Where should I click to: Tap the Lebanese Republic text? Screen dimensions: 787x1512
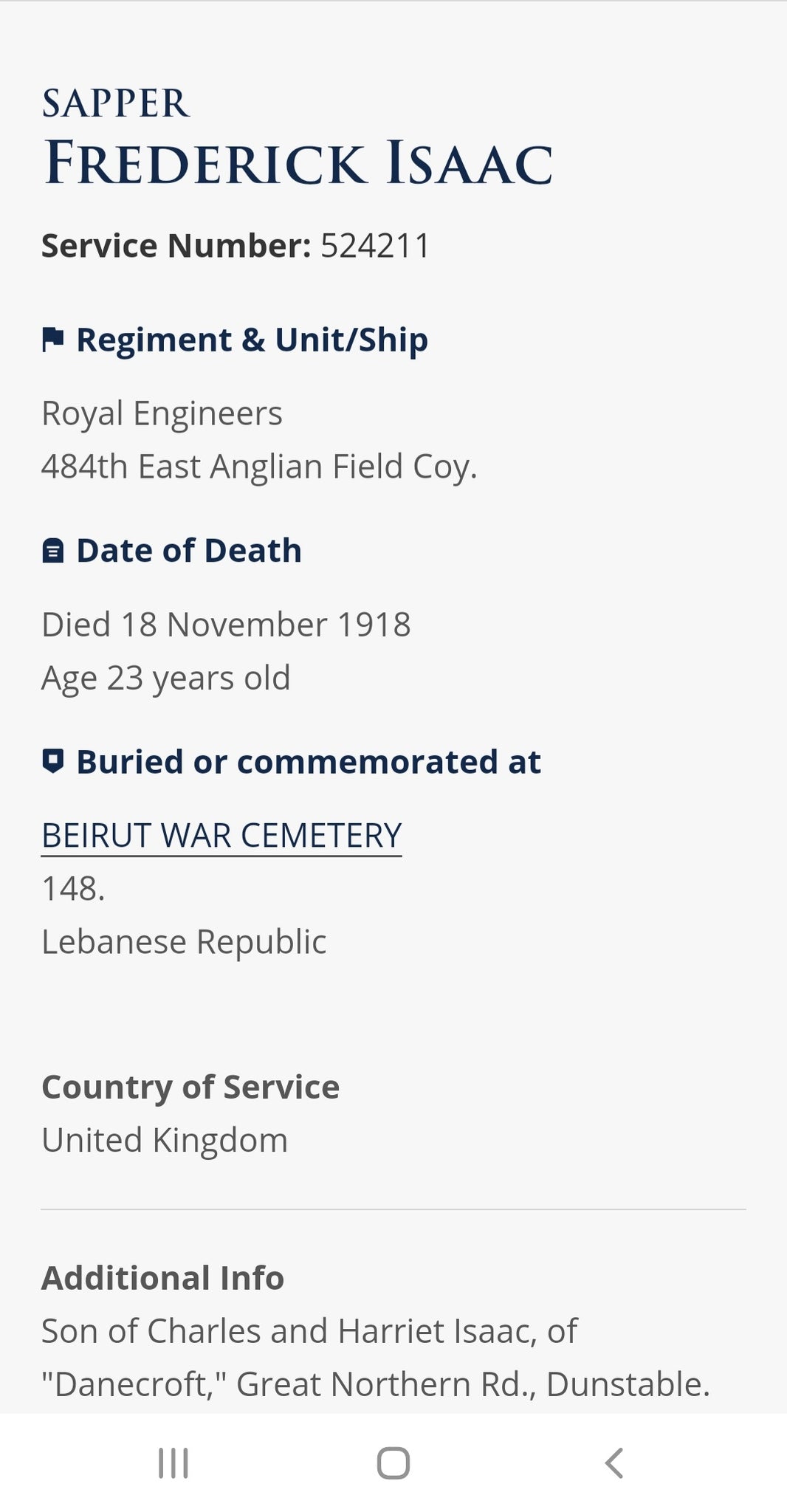184,942
